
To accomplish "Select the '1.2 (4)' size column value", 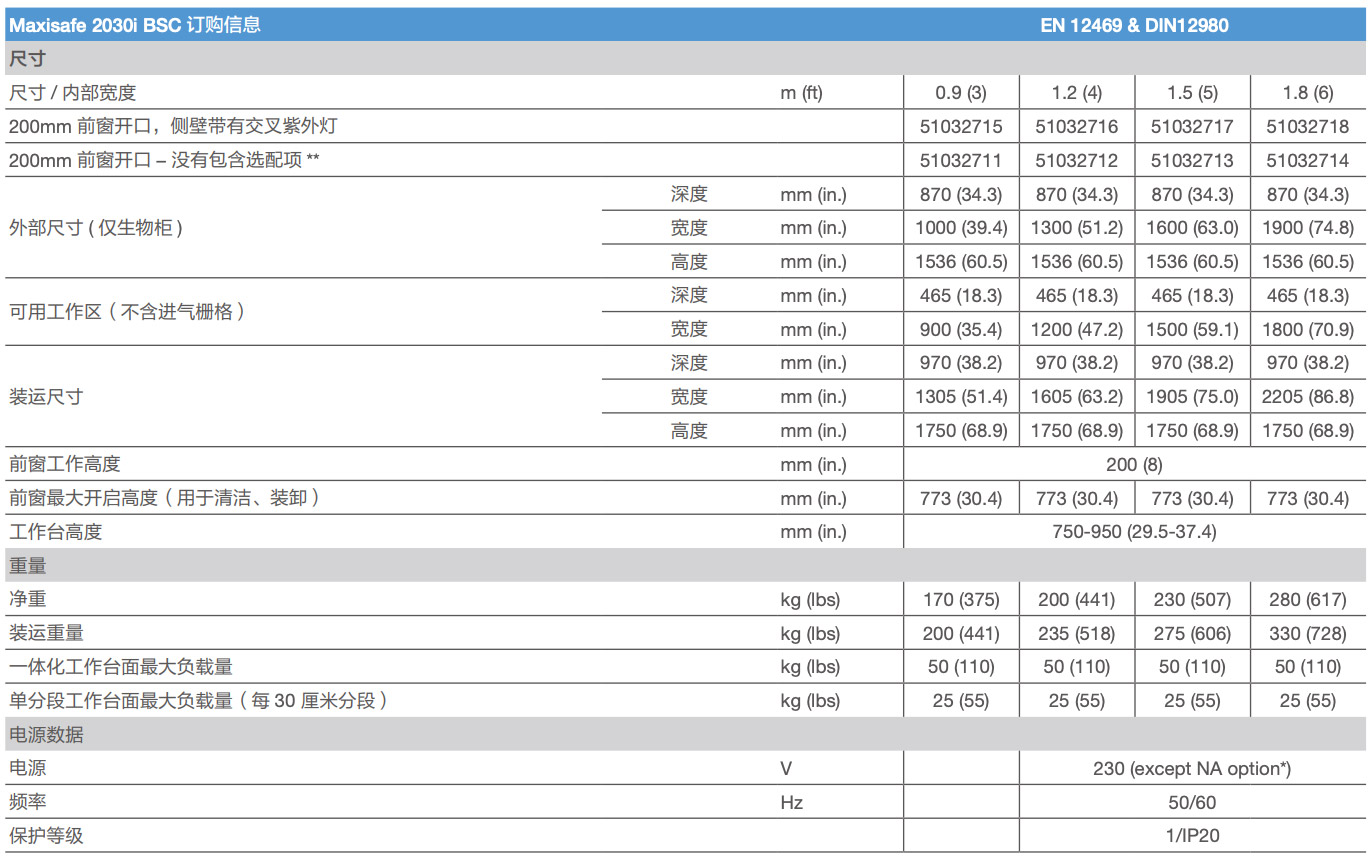I will tap(1077, 93).
